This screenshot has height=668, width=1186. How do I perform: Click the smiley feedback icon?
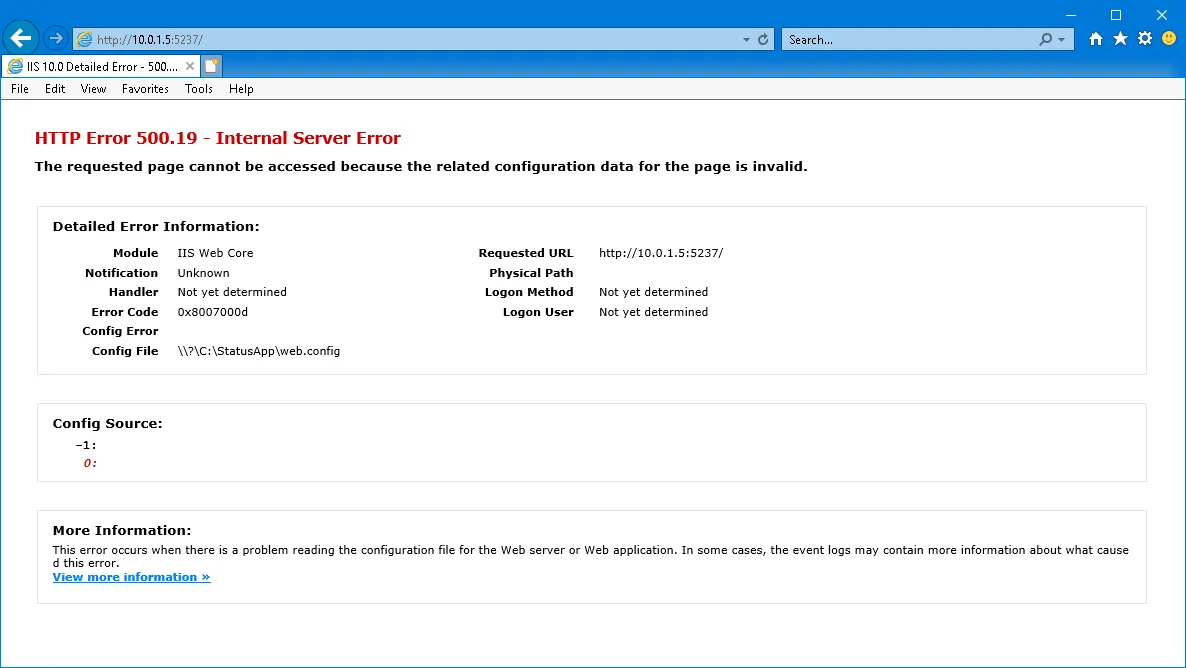[x=1169, y=38]
